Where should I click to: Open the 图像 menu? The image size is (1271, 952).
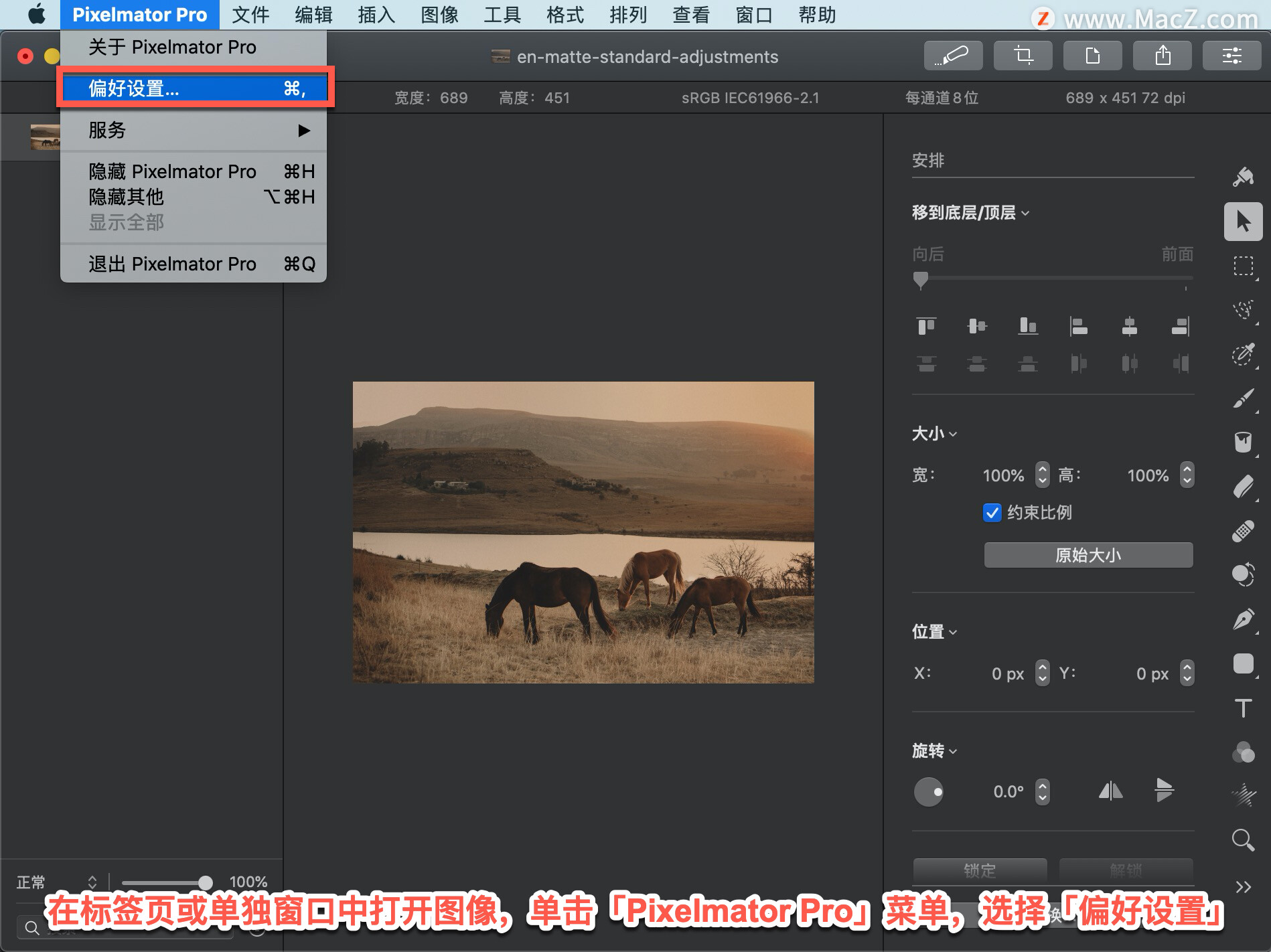(439, 15)
